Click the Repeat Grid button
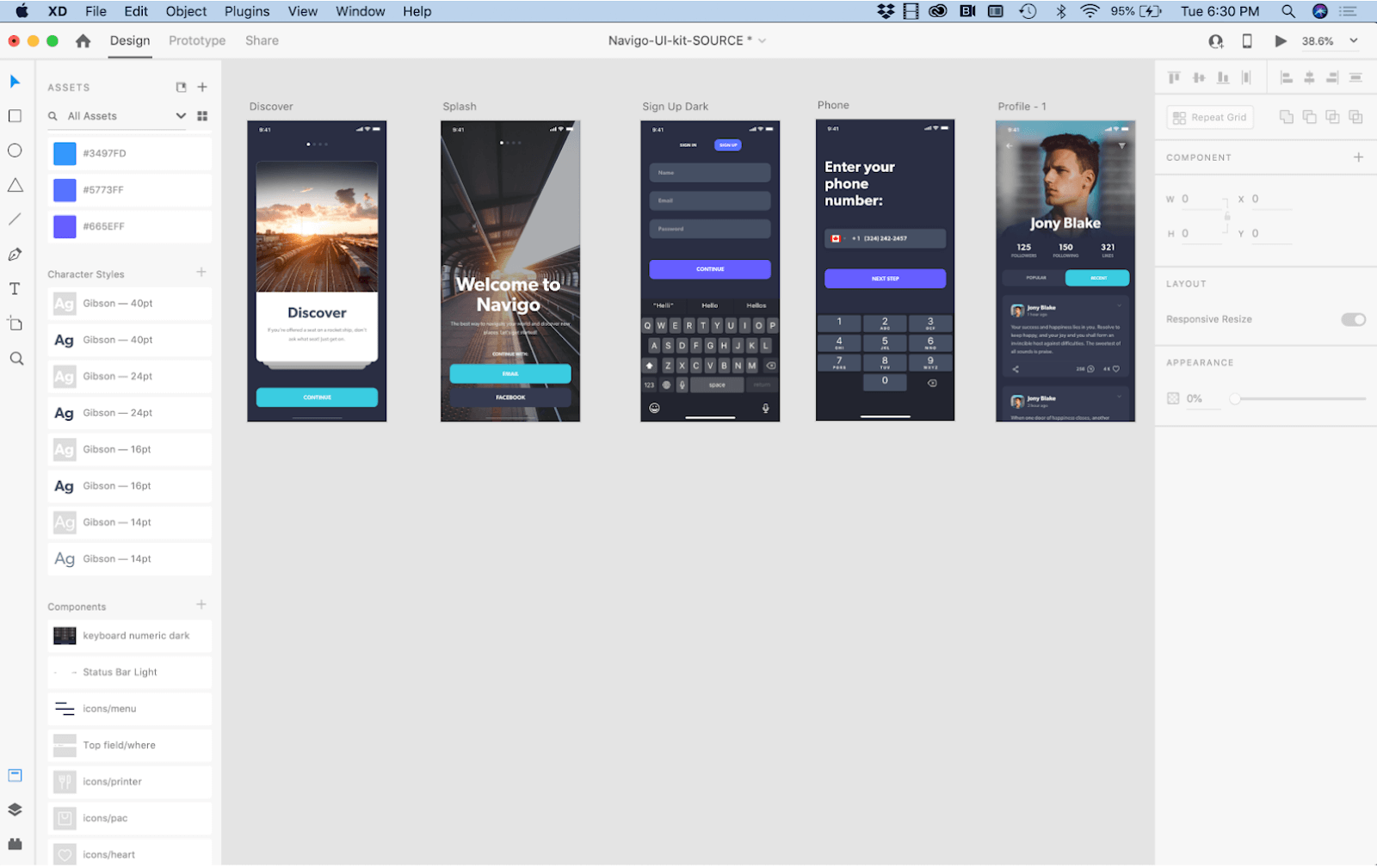The height and width of the screenshot is (868, 1377). [x=1210, y=117]
